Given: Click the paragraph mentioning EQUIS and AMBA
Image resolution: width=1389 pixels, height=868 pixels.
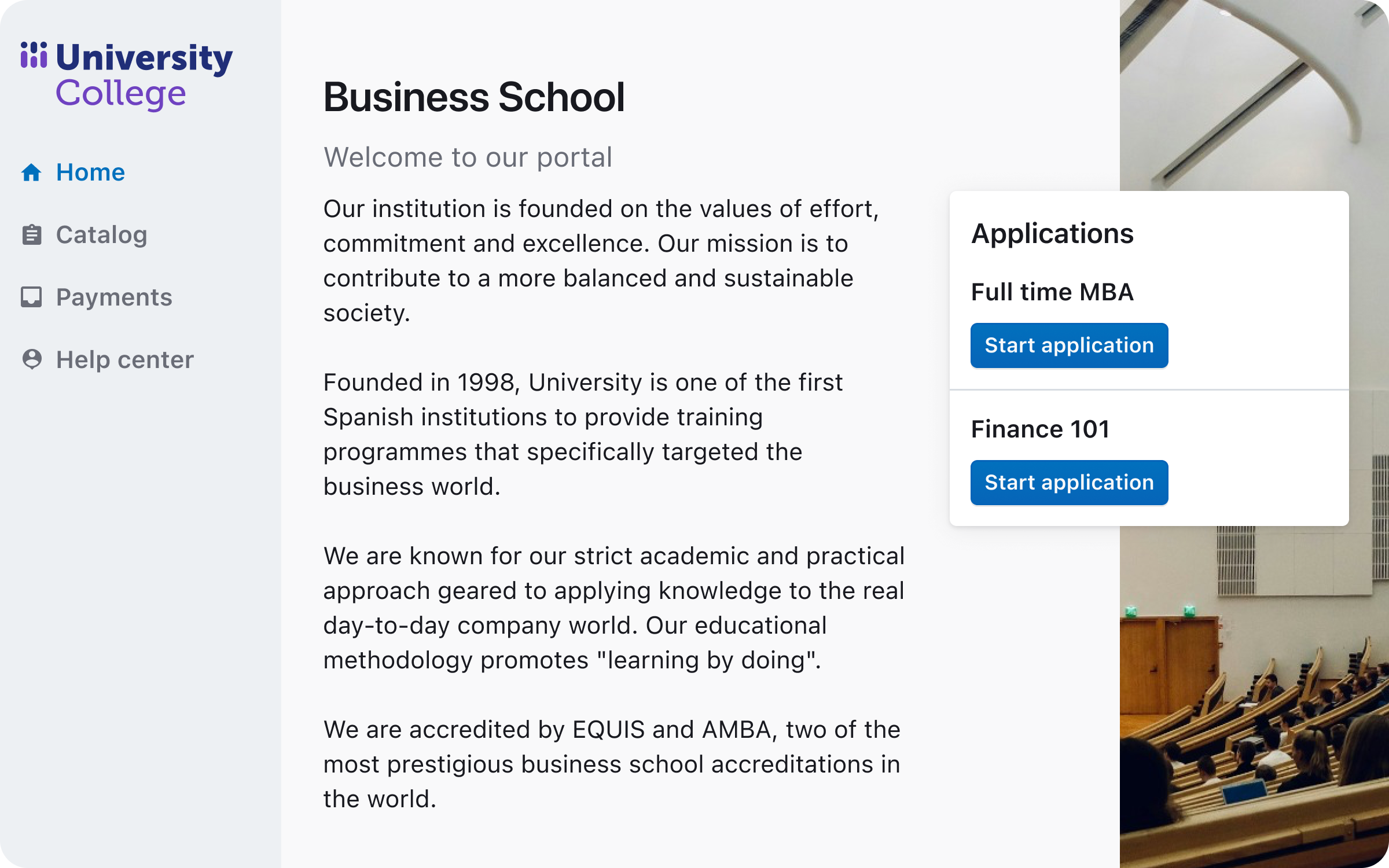Looking at the screenshot, I should [612, 764].
